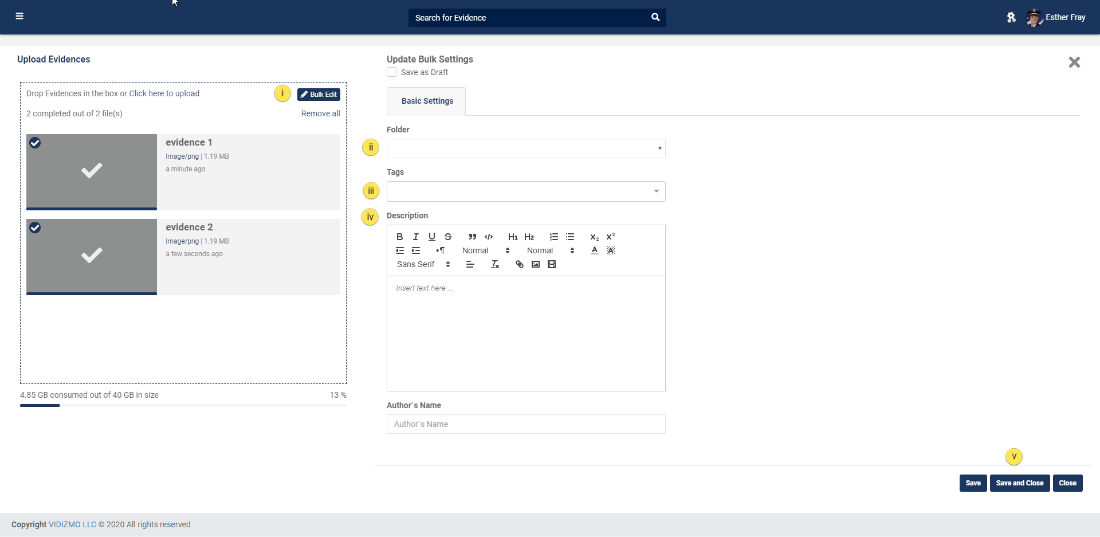Switch to the Basic Settings tab

[427, 101]
